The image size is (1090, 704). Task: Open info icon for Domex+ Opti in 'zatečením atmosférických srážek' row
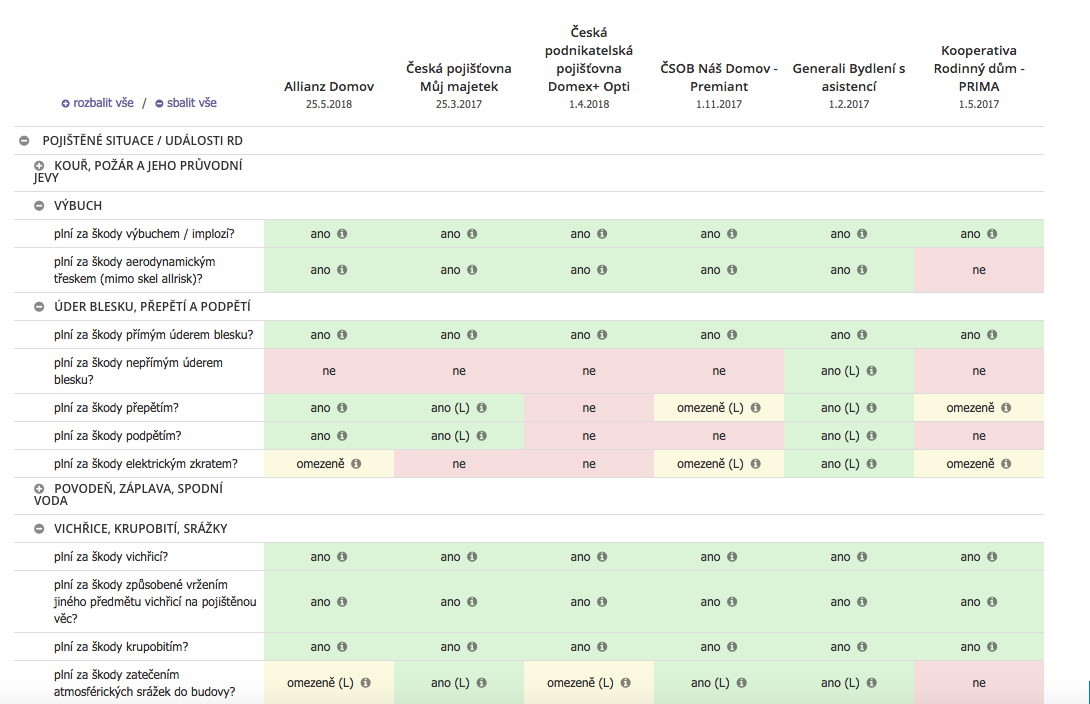(626, 682)
